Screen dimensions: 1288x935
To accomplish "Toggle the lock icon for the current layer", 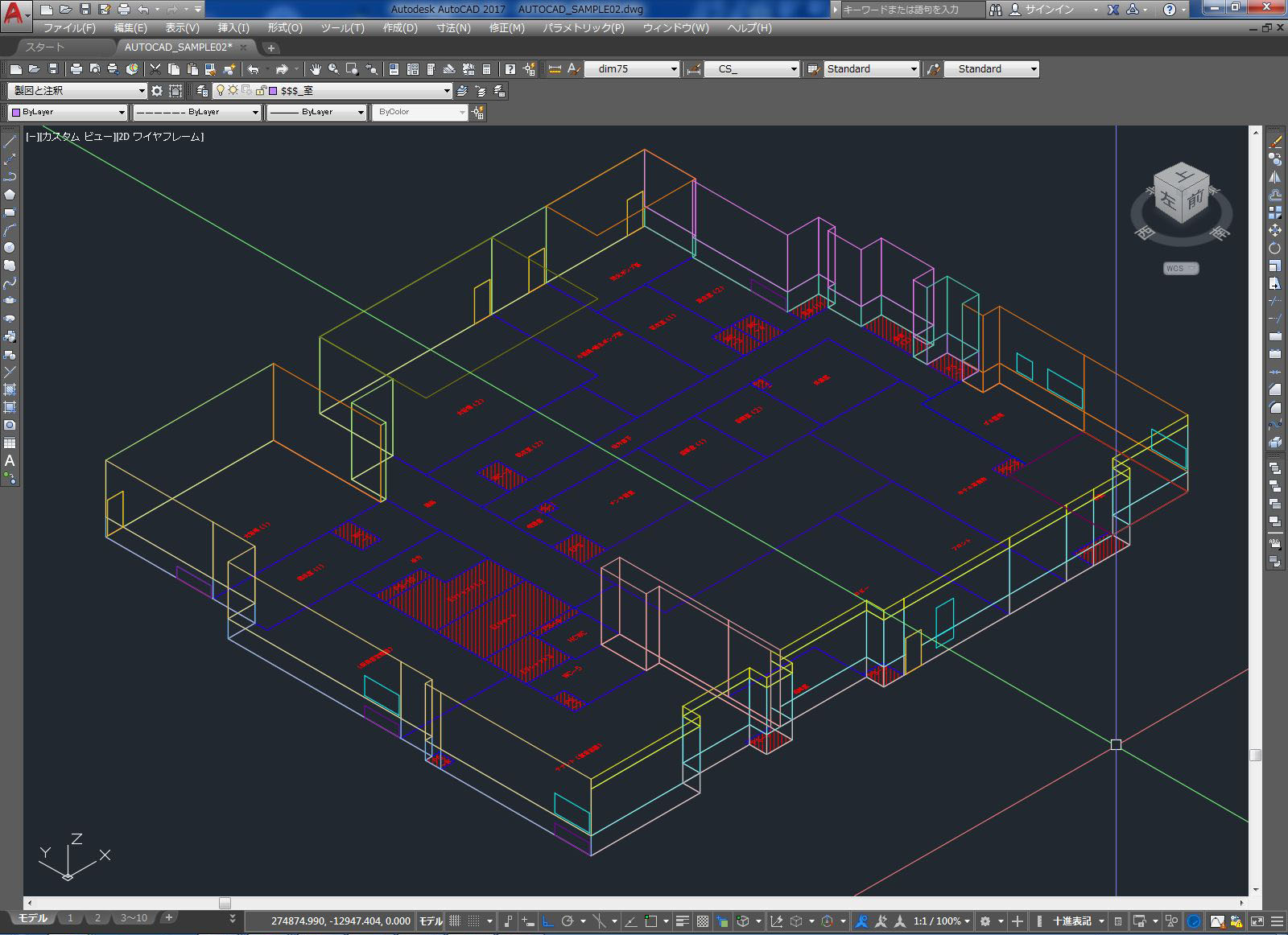I will (261, 91).
